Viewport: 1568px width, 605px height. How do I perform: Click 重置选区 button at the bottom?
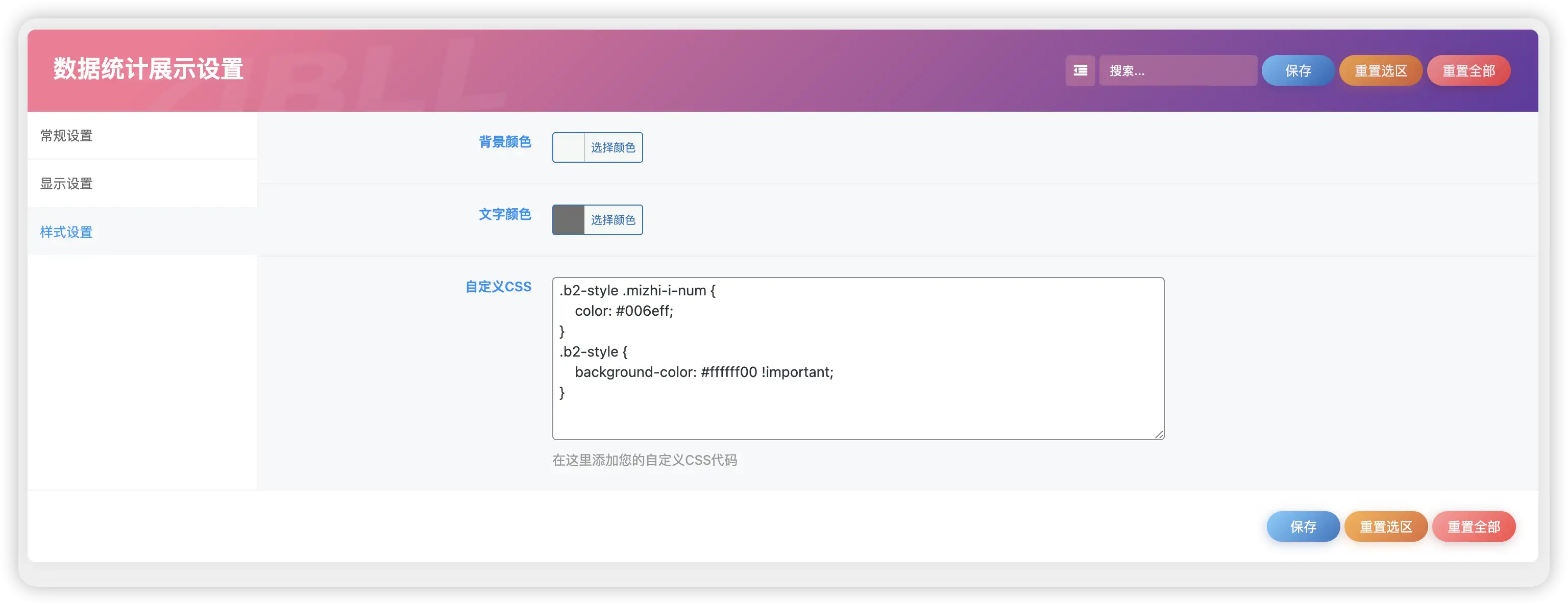pyautogui.click(x=1386, y=526)
